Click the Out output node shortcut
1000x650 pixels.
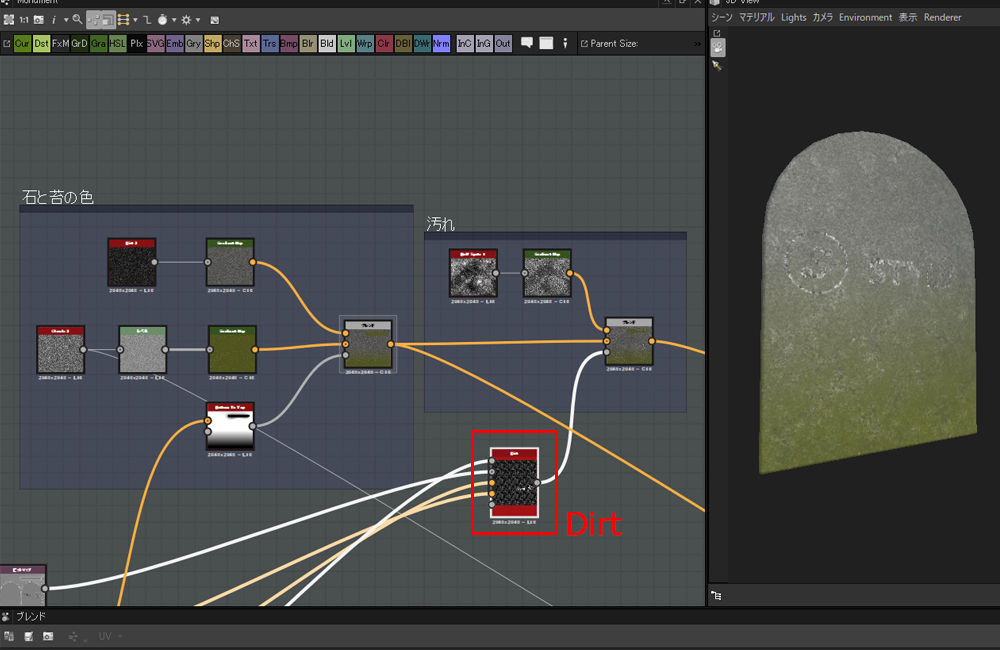click(x=503, y=43)
